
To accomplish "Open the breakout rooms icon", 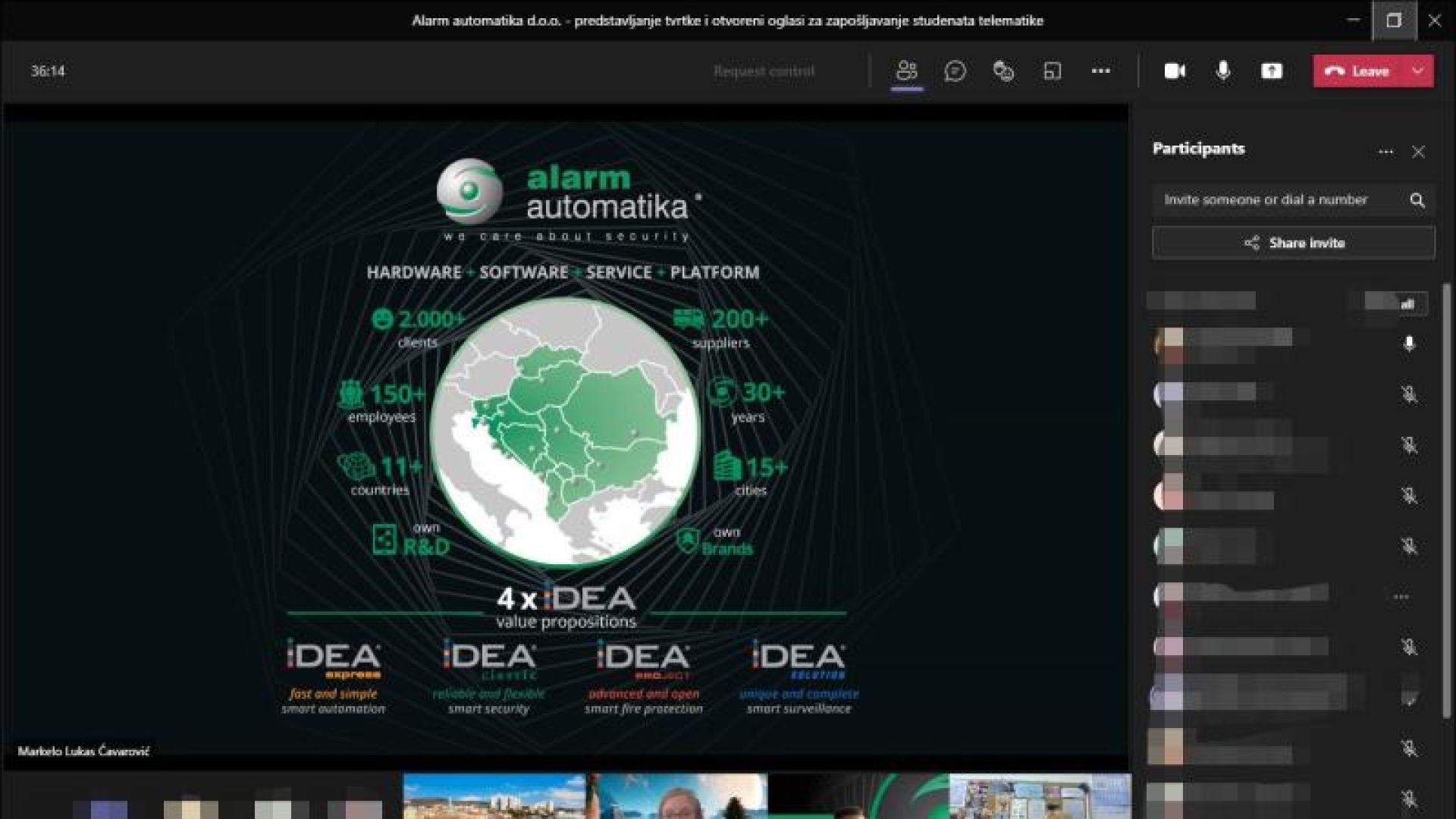I will [1053, 71].
